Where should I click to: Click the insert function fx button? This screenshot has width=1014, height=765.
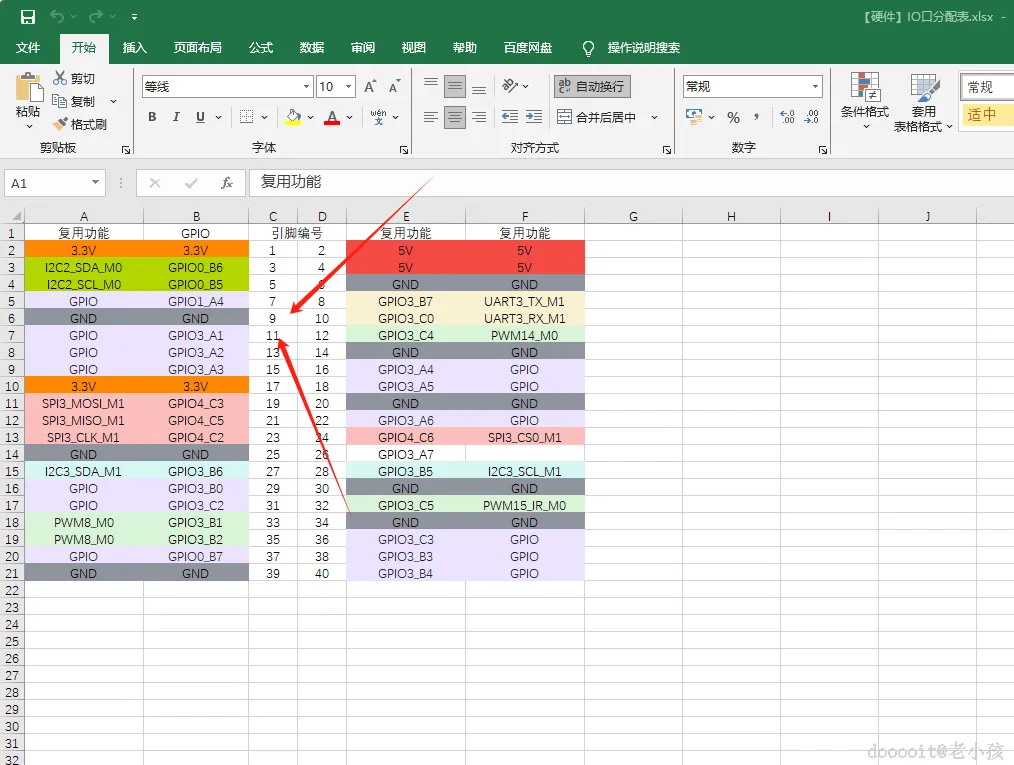click(226, 183)
